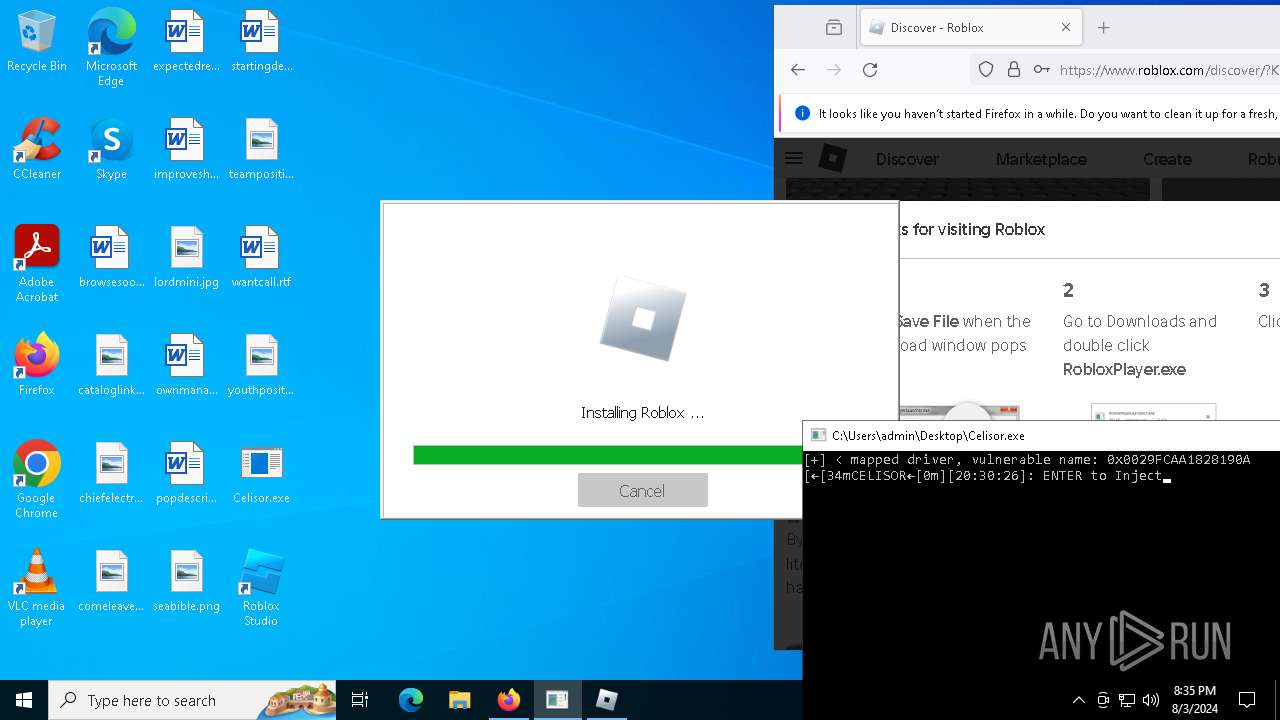1280x720 pixels.
Task: Select the youthposit... image file
Action: click(x=261, y=366)
